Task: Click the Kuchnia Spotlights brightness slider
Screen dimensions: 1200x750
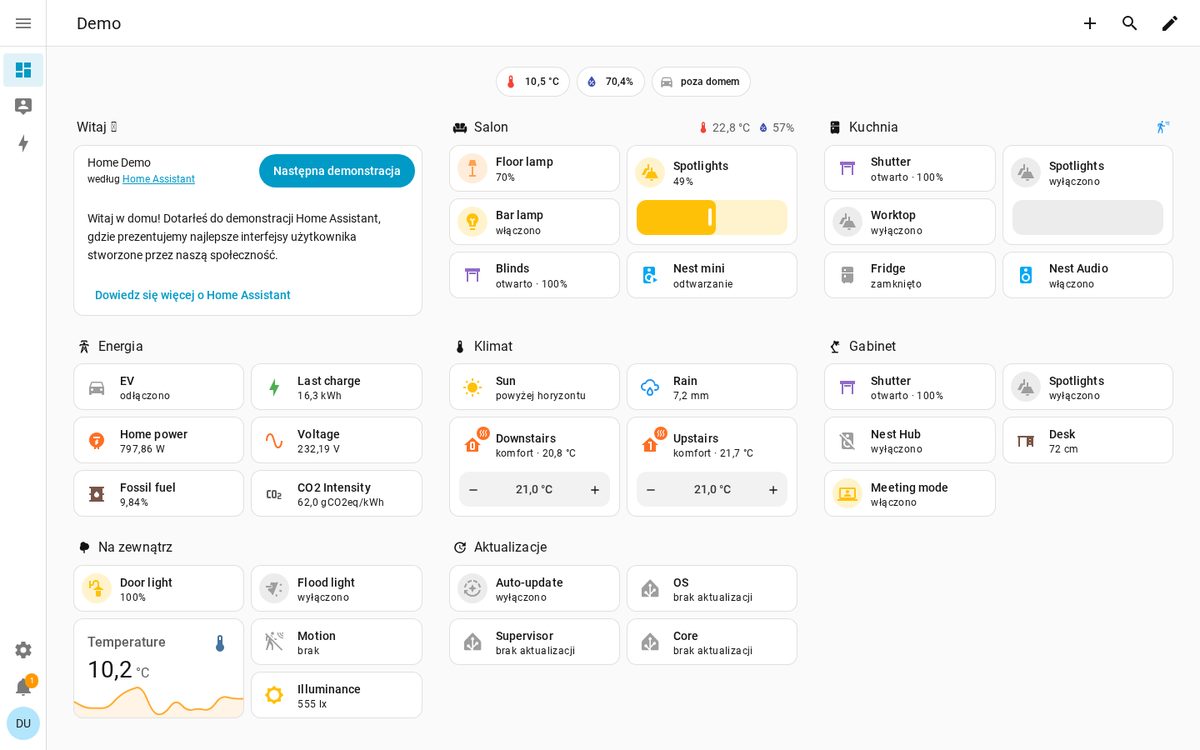Action: coord(1088,218)
